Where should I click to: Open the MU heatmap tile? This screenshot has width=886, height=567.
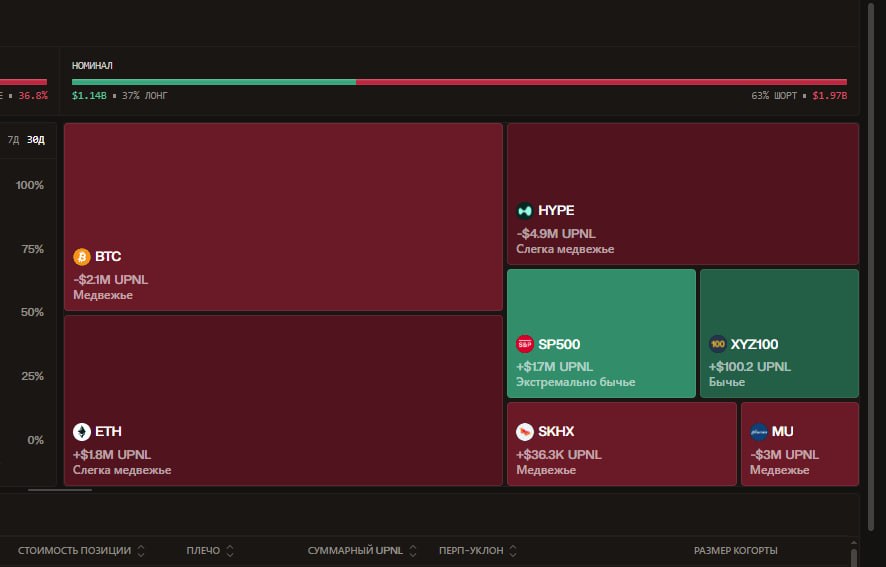click(800, 444)
